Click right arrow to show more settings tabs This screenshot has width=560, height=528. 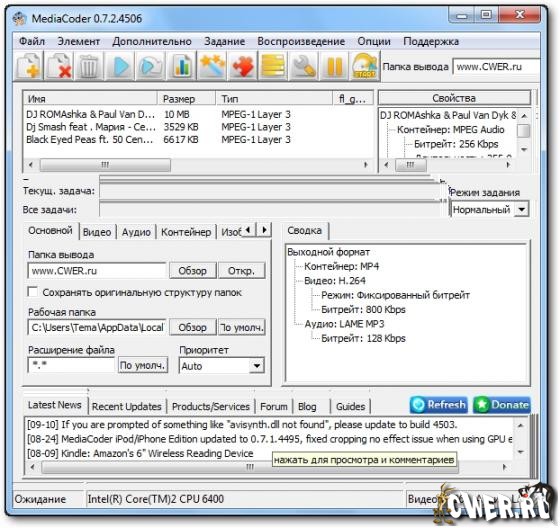coord(264,229)
